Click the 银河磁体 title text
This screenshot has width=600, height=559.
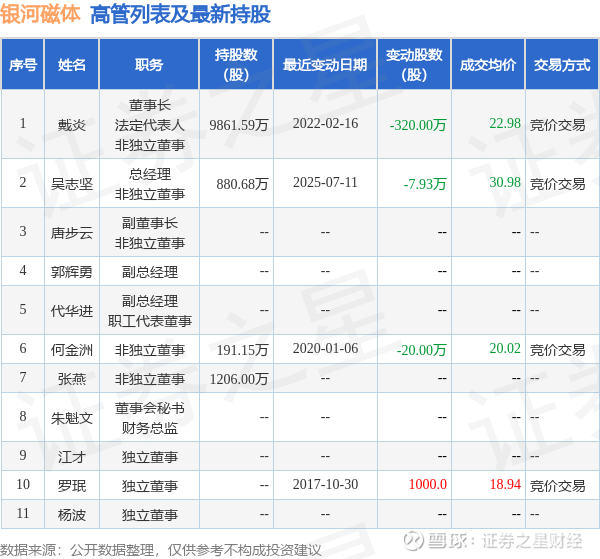pos(40,14)
